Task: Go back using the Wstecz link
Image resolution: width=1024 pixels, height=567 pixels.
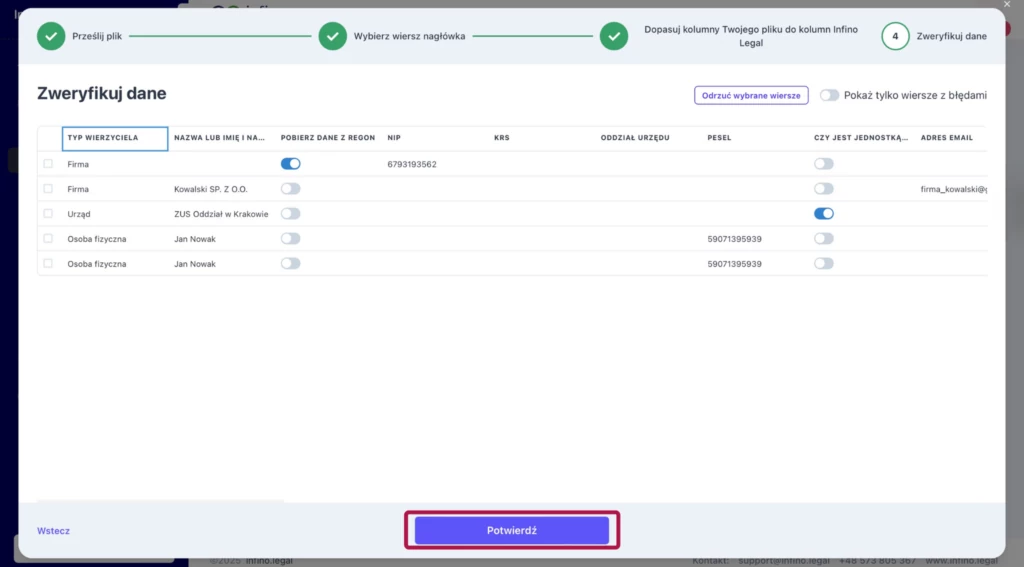Action: click(x=53, y=531)
